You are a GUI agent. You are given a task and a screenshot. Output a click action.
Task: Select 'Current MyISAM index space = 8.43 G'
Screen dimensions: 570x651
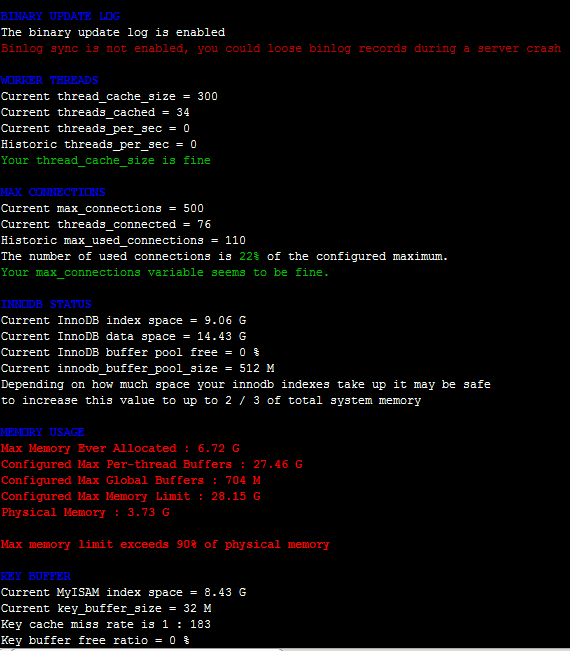123,592
